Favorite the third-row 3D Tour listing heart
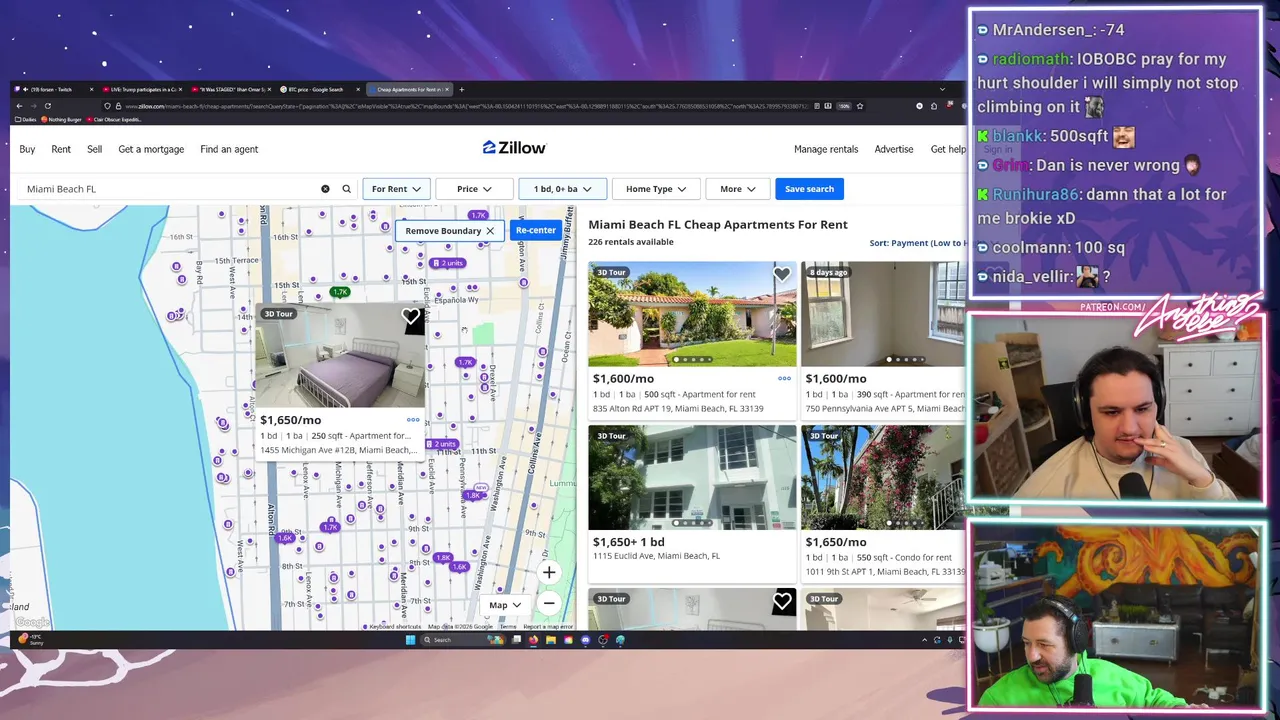 pos(782,601)
